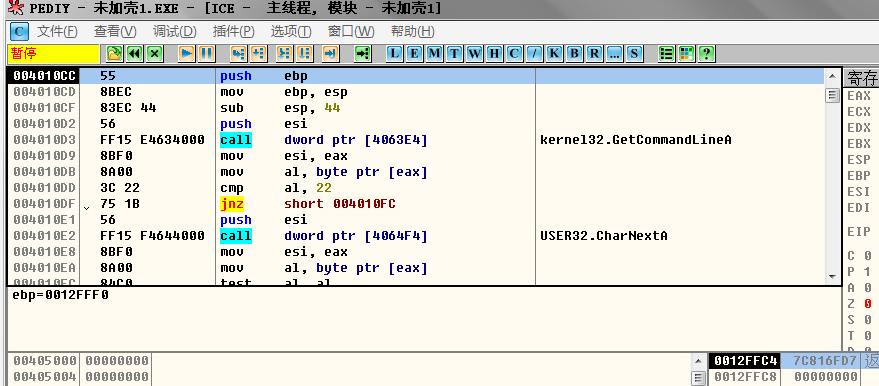Select the jnz short 004010FC row
879x386 pixels.
coord(416,204)
